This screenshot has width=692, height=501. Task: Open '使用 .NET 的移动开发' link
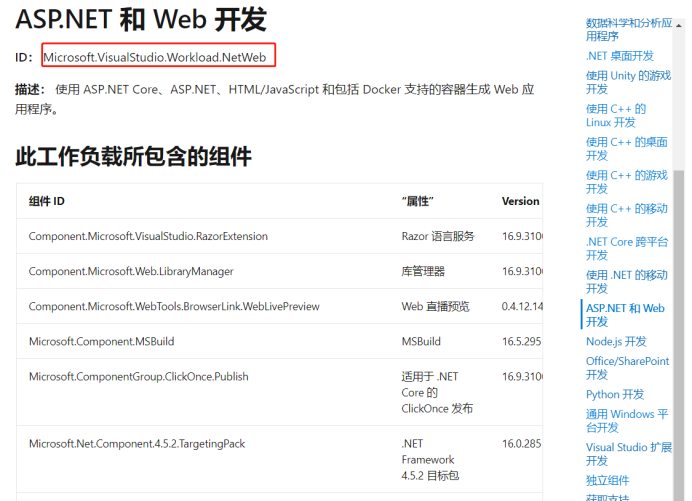626,282
